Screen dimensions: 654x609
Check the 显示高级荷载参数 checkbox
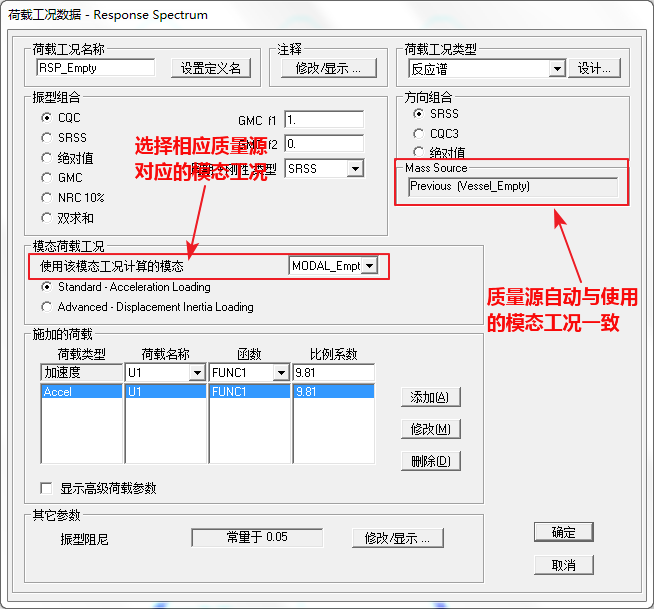(x=46, y=489)
